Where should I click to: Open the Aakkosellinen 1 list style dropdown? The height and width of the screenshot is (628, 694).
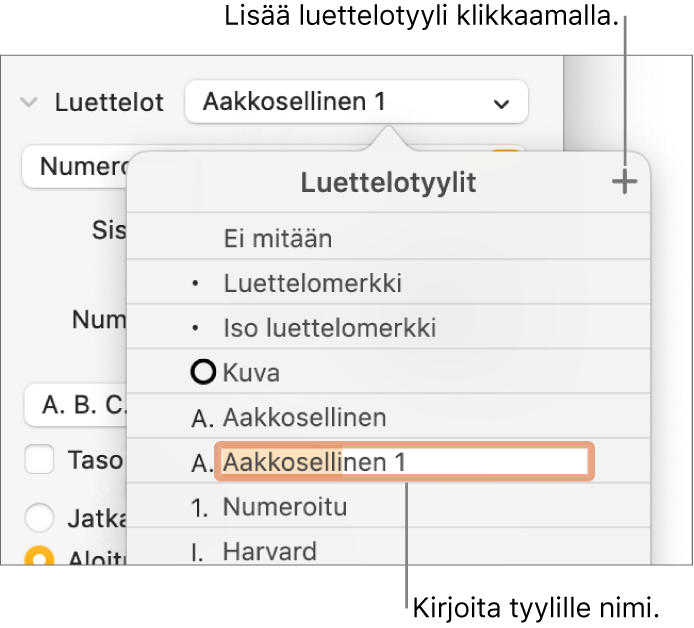point(356,102)
